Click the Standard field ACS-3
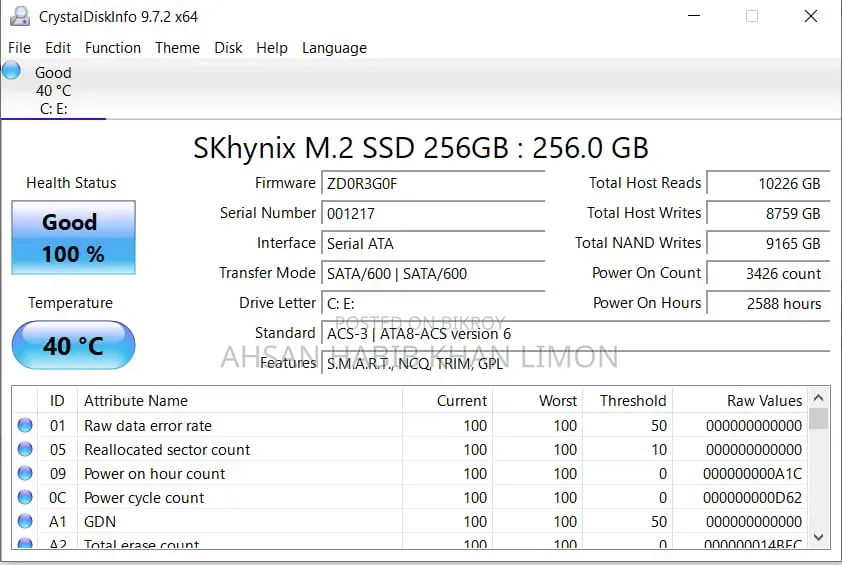Screen dimensions: 842x565 point(576,334)
